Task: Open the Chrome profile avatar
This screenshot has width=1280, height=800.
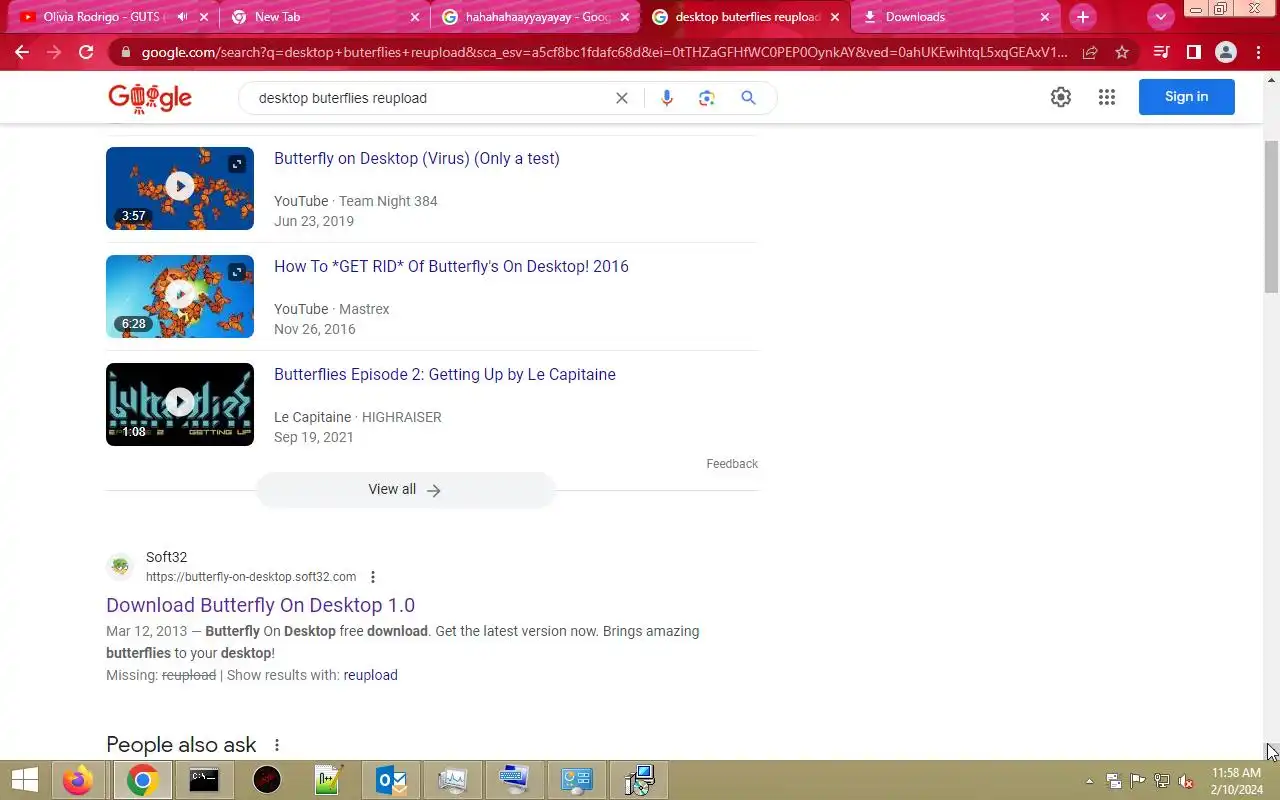Action: [x=1225, y=52]
